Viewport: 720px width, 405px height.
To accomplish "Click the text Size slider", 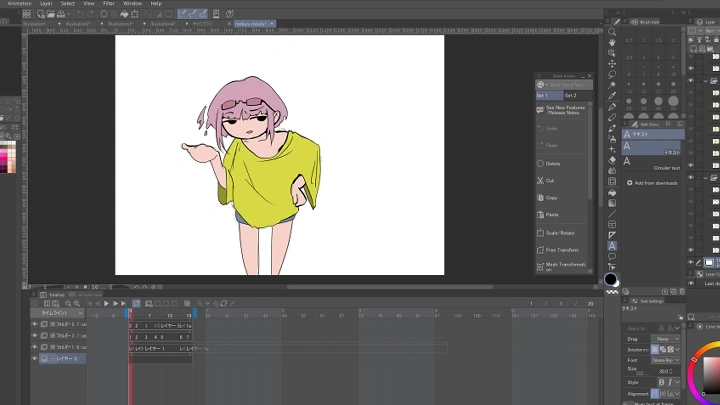I will (x=641, y=373).
